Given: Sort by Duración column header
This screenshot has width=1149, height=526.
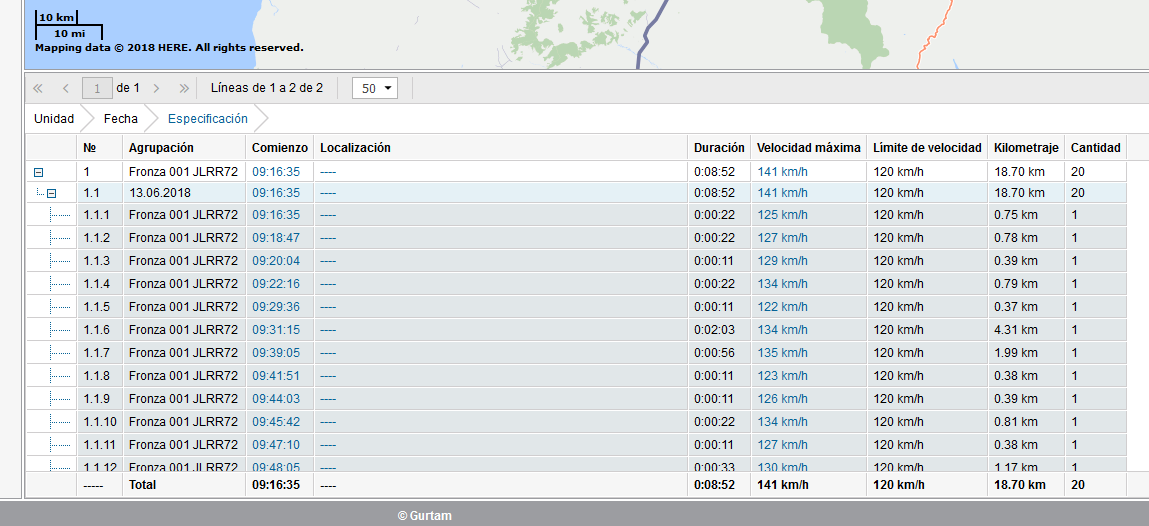Looking at the screenshot, I should coord(719,148).
